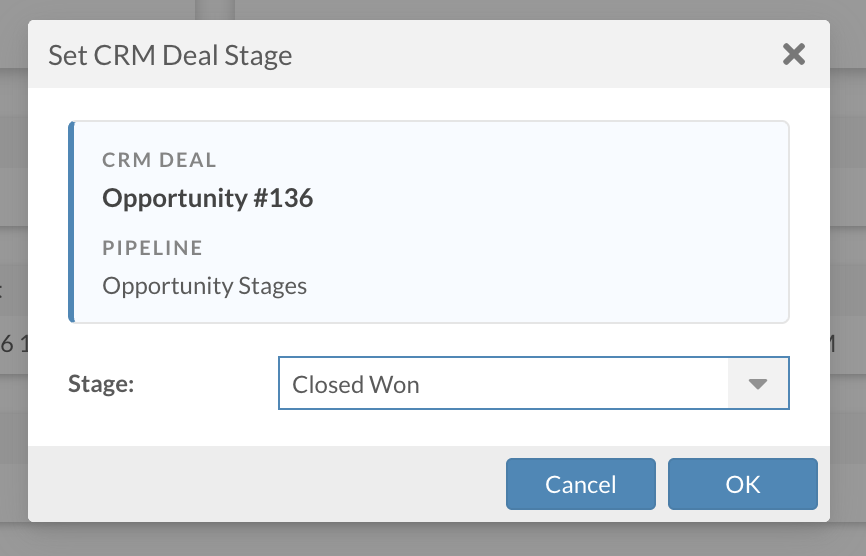Screen dimensions: 866x556
Task: Confirm with the OK button
Action: 743,484
